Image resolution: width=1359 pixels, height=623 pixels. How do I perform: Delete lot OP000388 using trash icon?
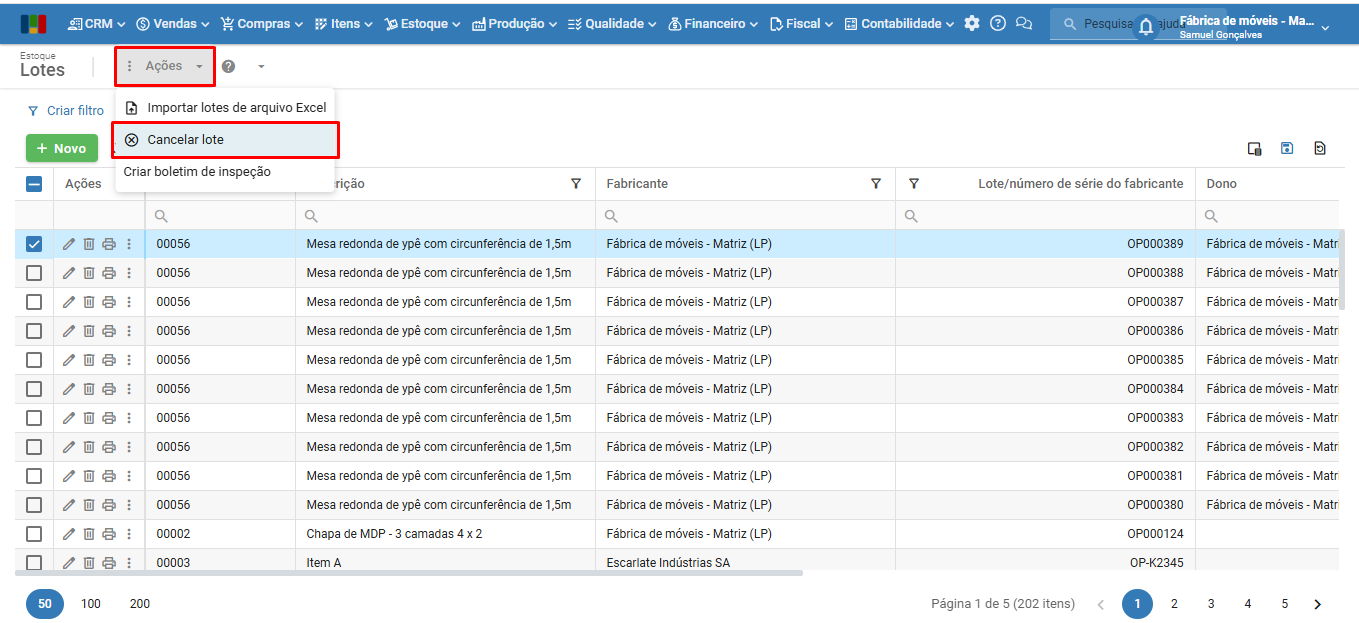click(89, 273)
